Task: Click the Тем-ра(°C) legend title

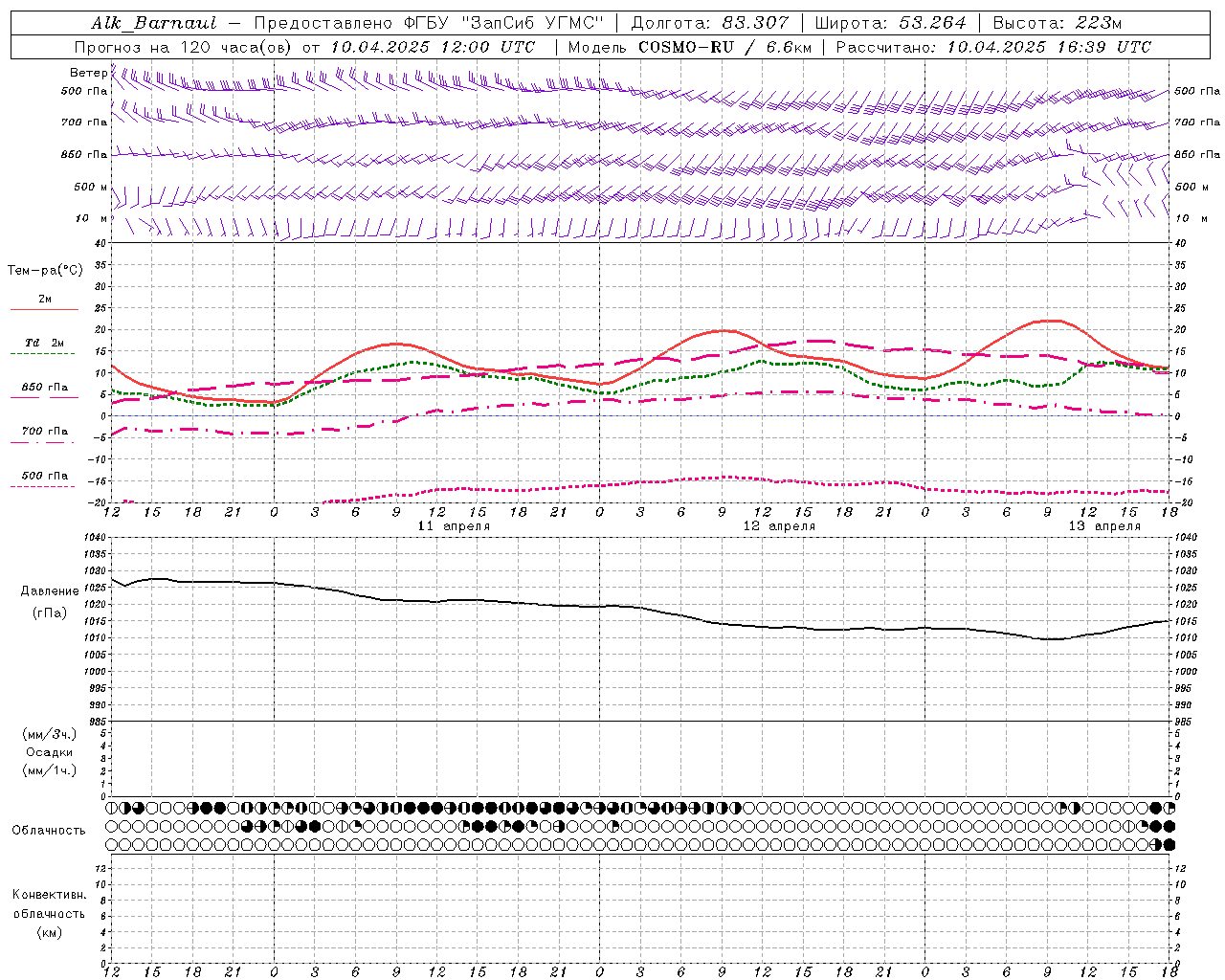Action: click(45, 271)
